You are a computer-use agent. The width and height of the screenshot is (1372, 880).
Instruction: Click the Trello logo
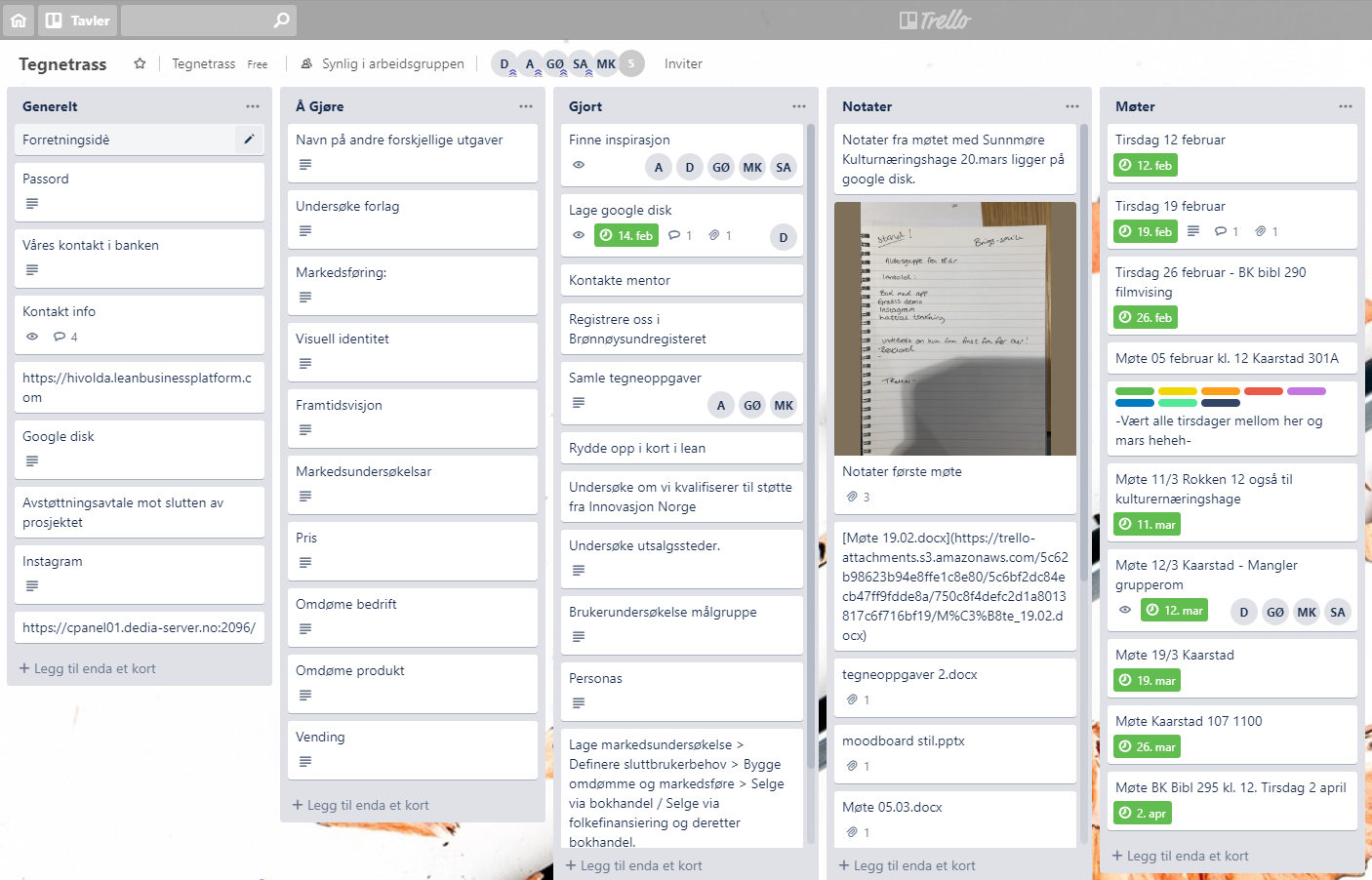935,20
